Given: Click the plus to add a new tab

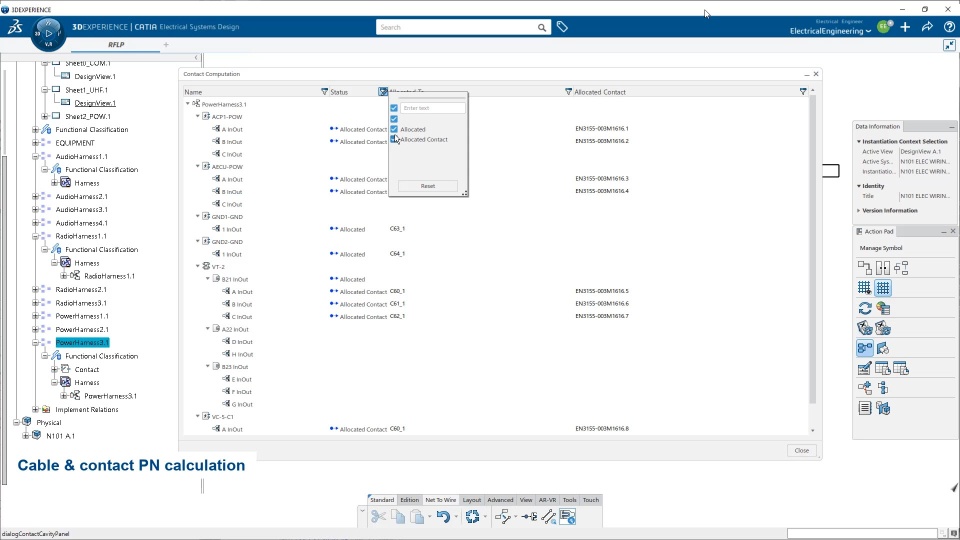Looking at the screenshot, I should coord(166,45).
